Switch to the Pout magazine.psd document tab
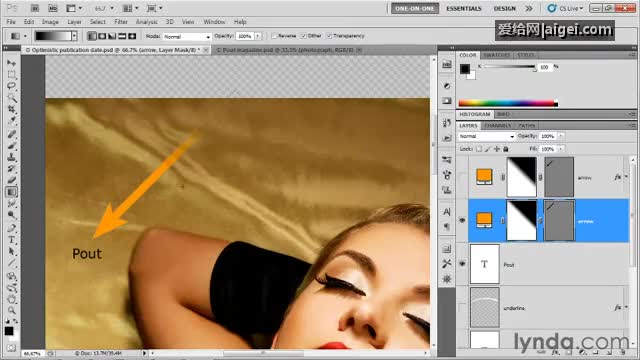Screen dimensions: 640x360 [287, 50]
